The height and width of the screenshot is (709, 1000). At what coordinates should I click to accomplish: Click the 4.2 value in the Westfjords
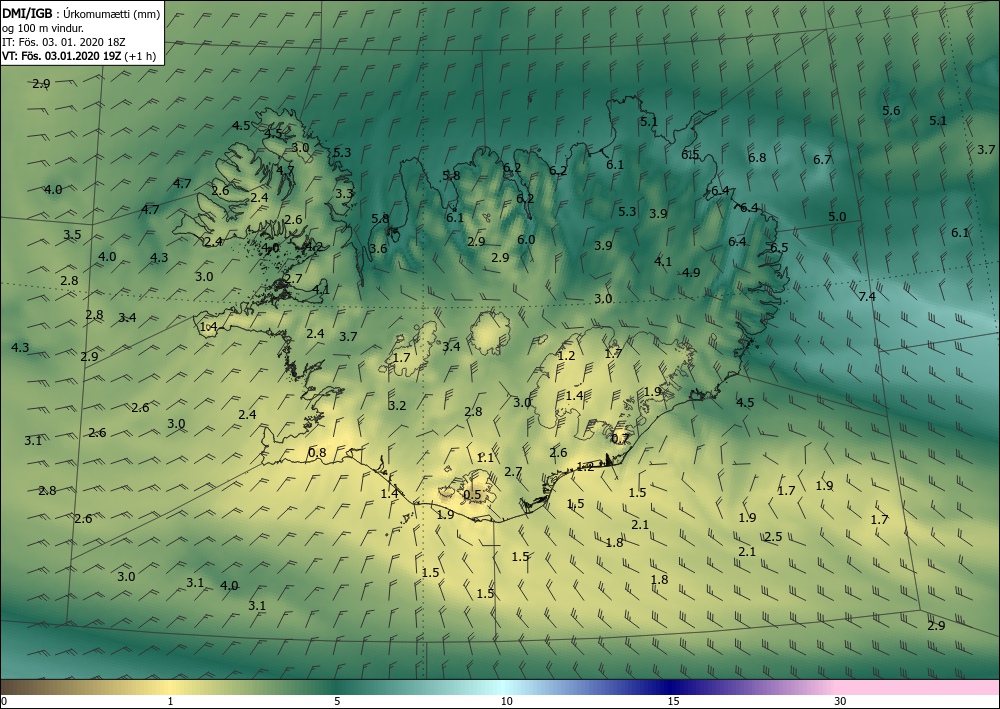click(314, 247)
